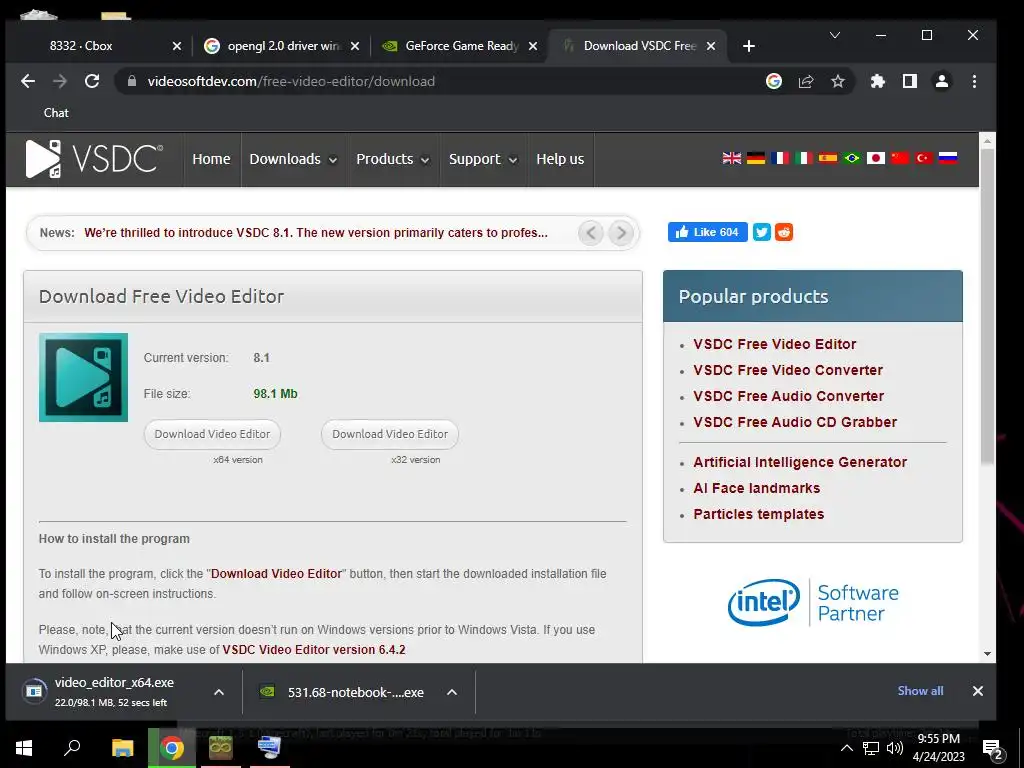Open the Help us menu item

[560, 159]
